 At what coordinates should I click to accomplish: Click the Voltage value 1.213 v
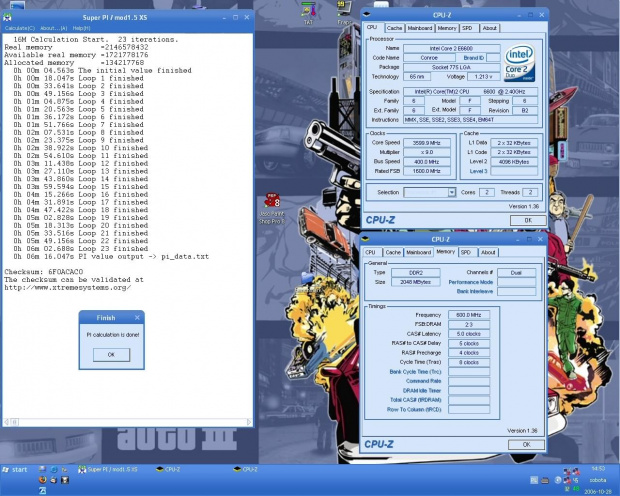[x=483, y=76]
